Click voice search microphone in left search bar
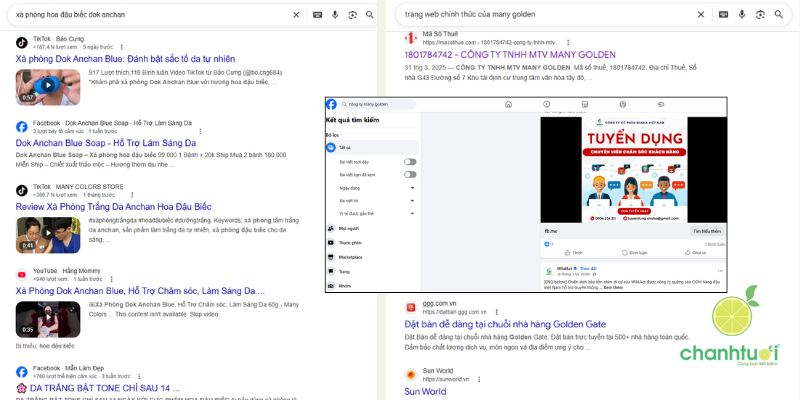This screenshot has width=800, height=400. (x=334, y=15)
